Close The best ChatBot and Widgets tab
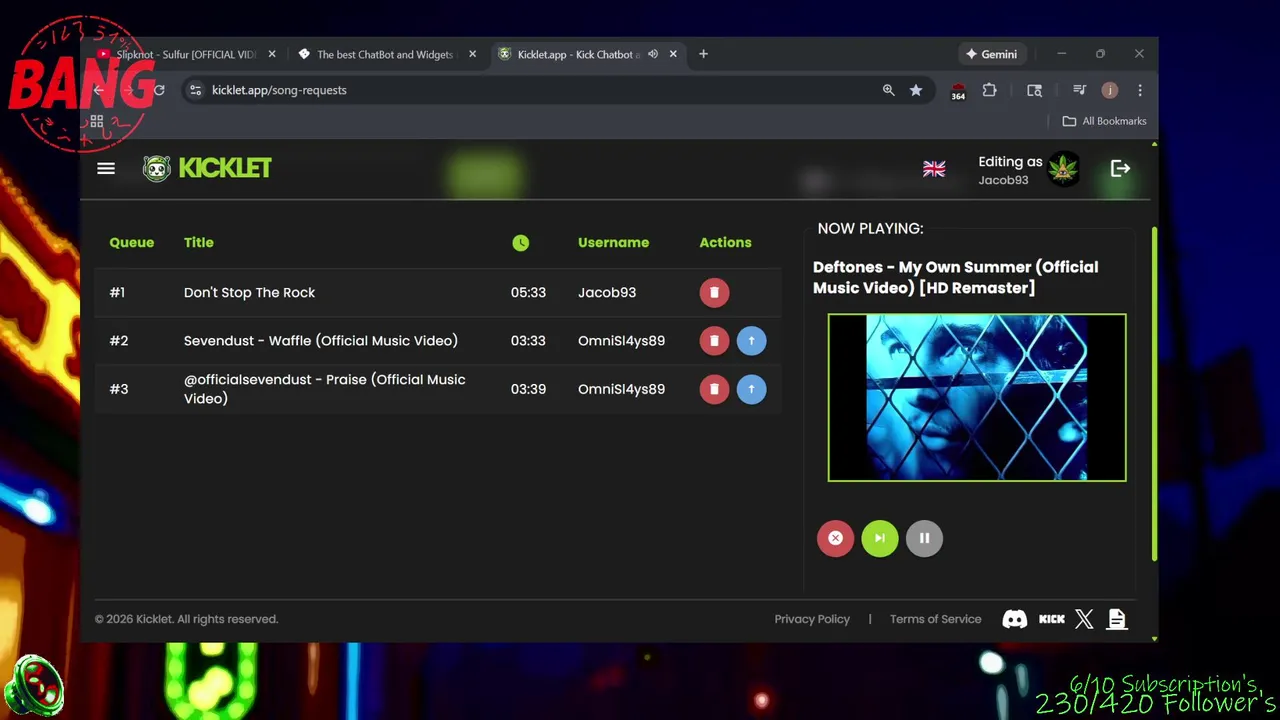 (x=472, y=54)
